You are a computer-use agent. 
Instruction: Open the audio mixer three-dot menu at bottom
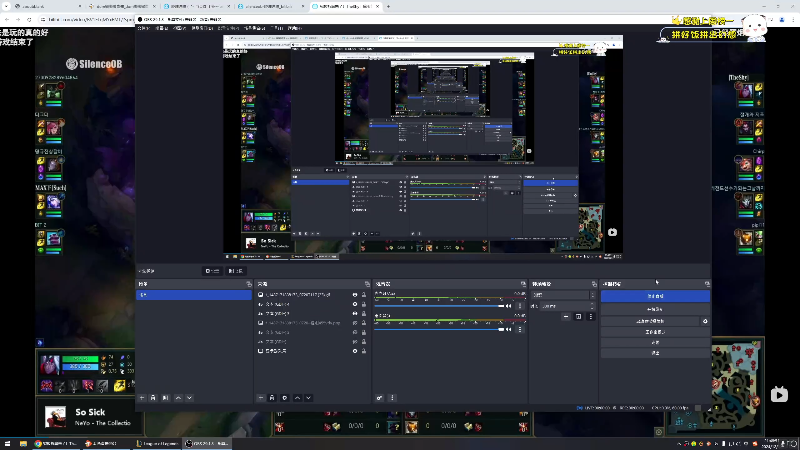coord(392,398)
